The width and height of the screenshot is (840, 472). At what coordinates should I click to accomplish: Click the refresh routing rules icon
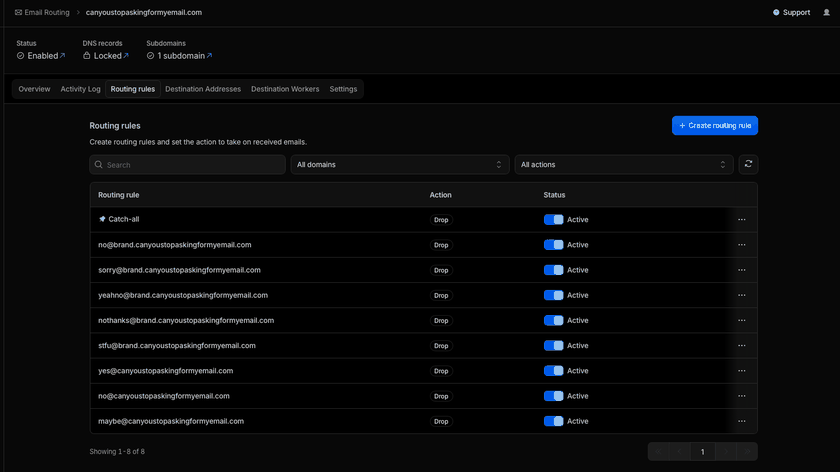click(x=748, y=164)
